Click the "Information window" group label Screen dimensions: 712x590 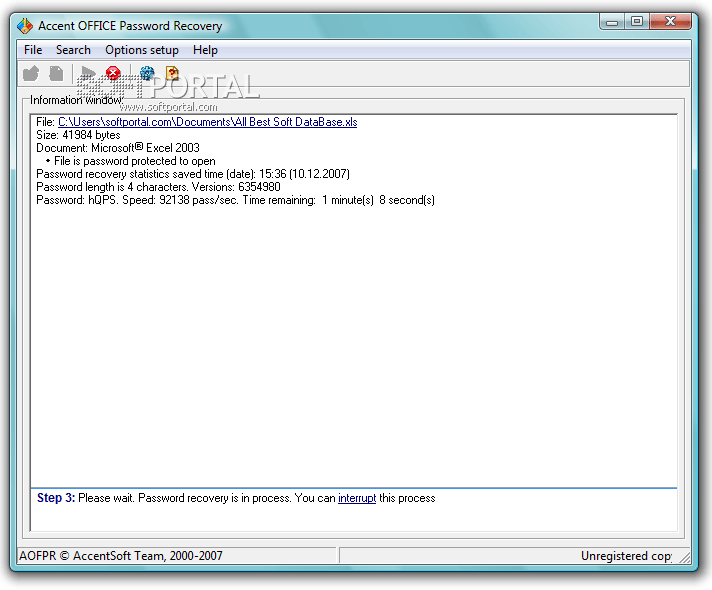pos(76,100)
